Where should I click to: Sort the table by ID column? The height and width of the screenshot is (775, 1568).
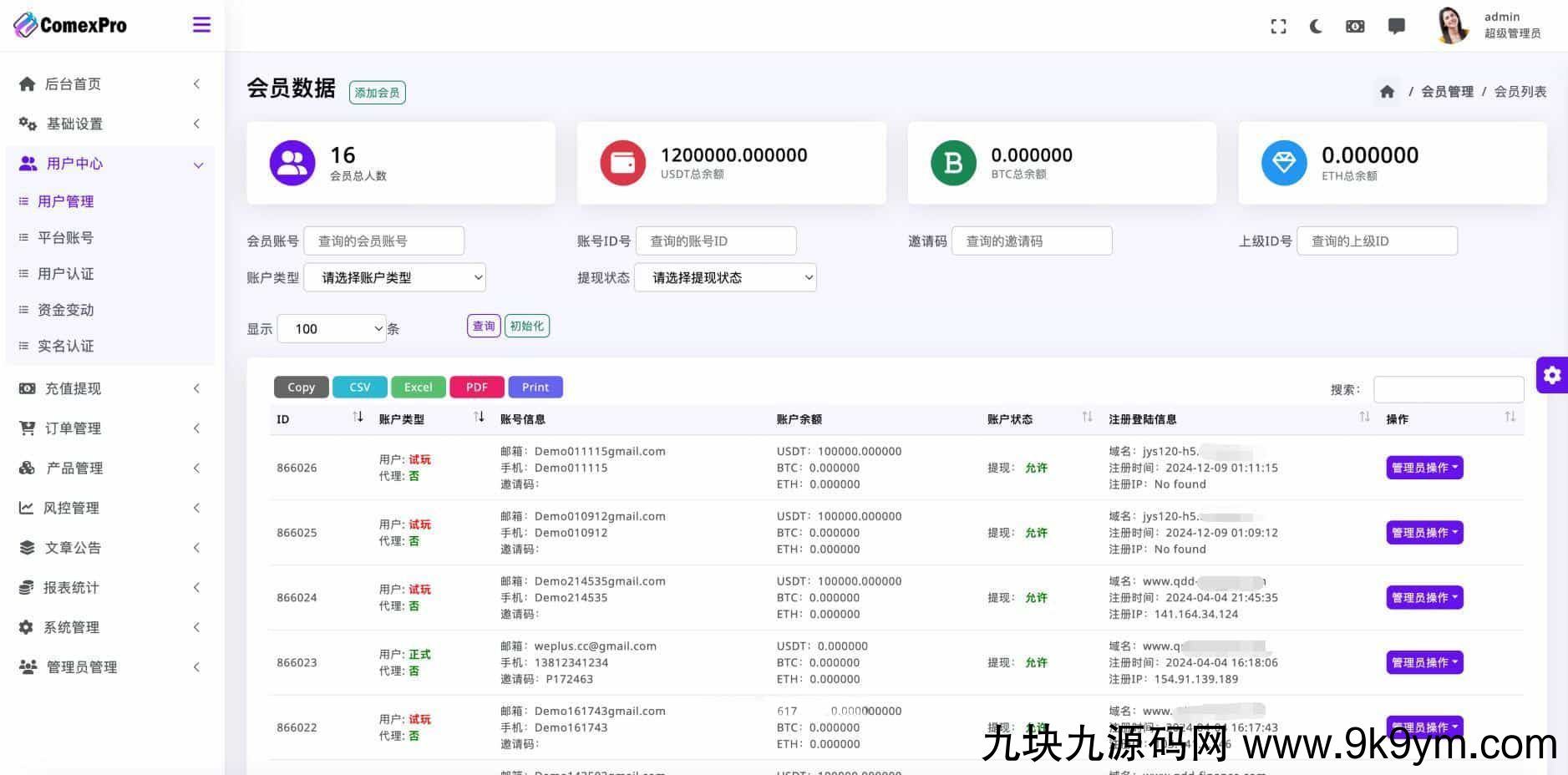point(358,418)
